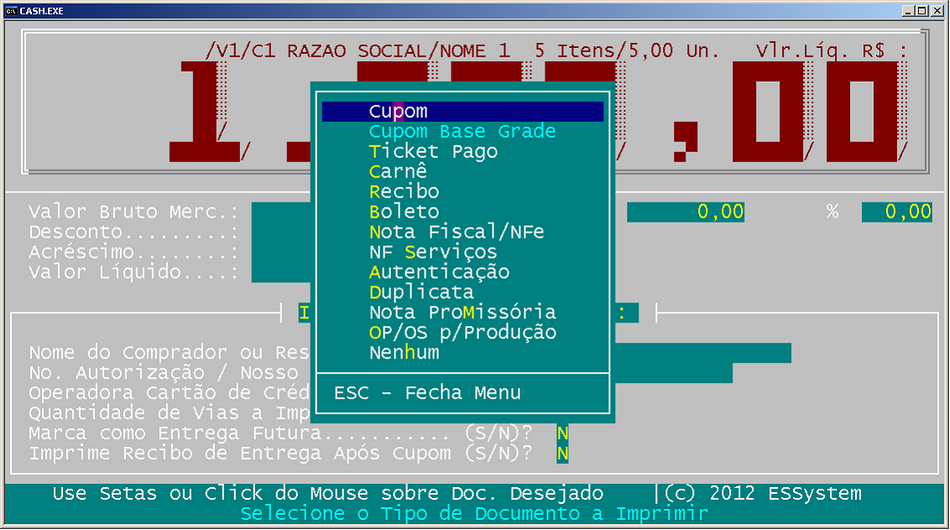Image resolution: width=950 pixels, height=530 pixels.
Task: Select Autenticação from the list
Action: pyautogui.click(x=439, y=272)
